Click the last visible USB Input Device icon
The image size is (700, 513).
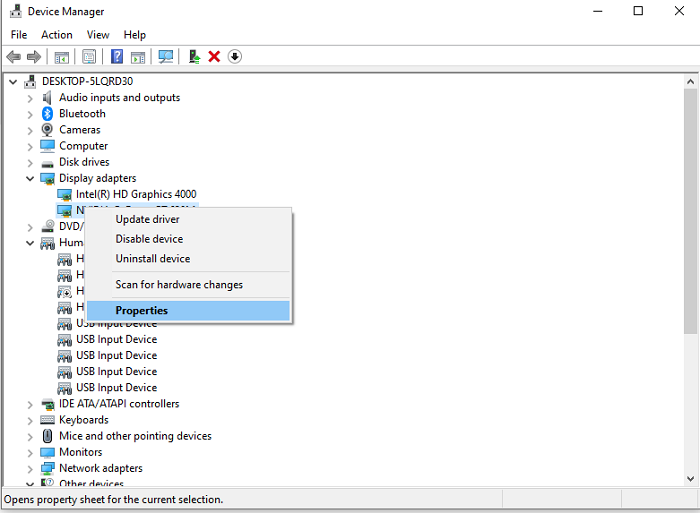click(x=64, y=388)
